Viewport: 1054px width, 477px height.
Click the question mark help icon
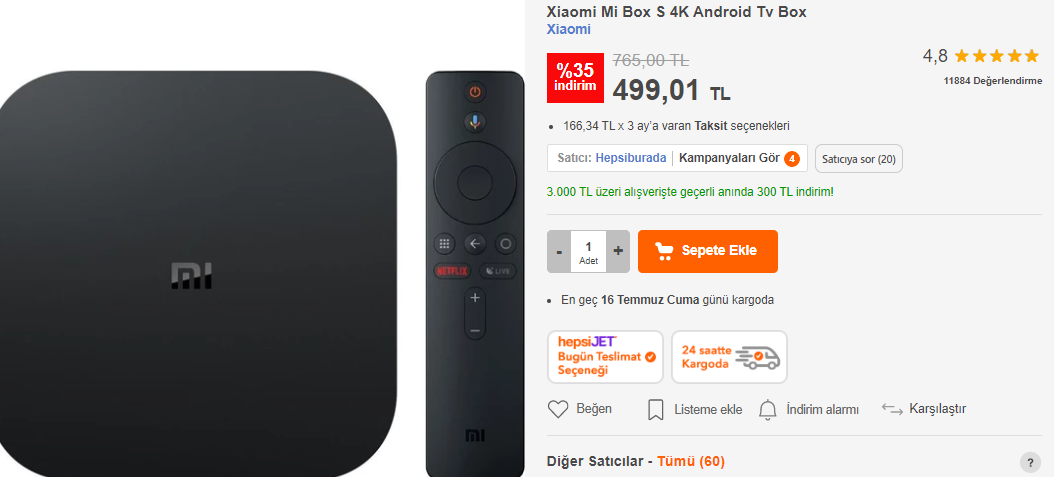point(1030,463)
